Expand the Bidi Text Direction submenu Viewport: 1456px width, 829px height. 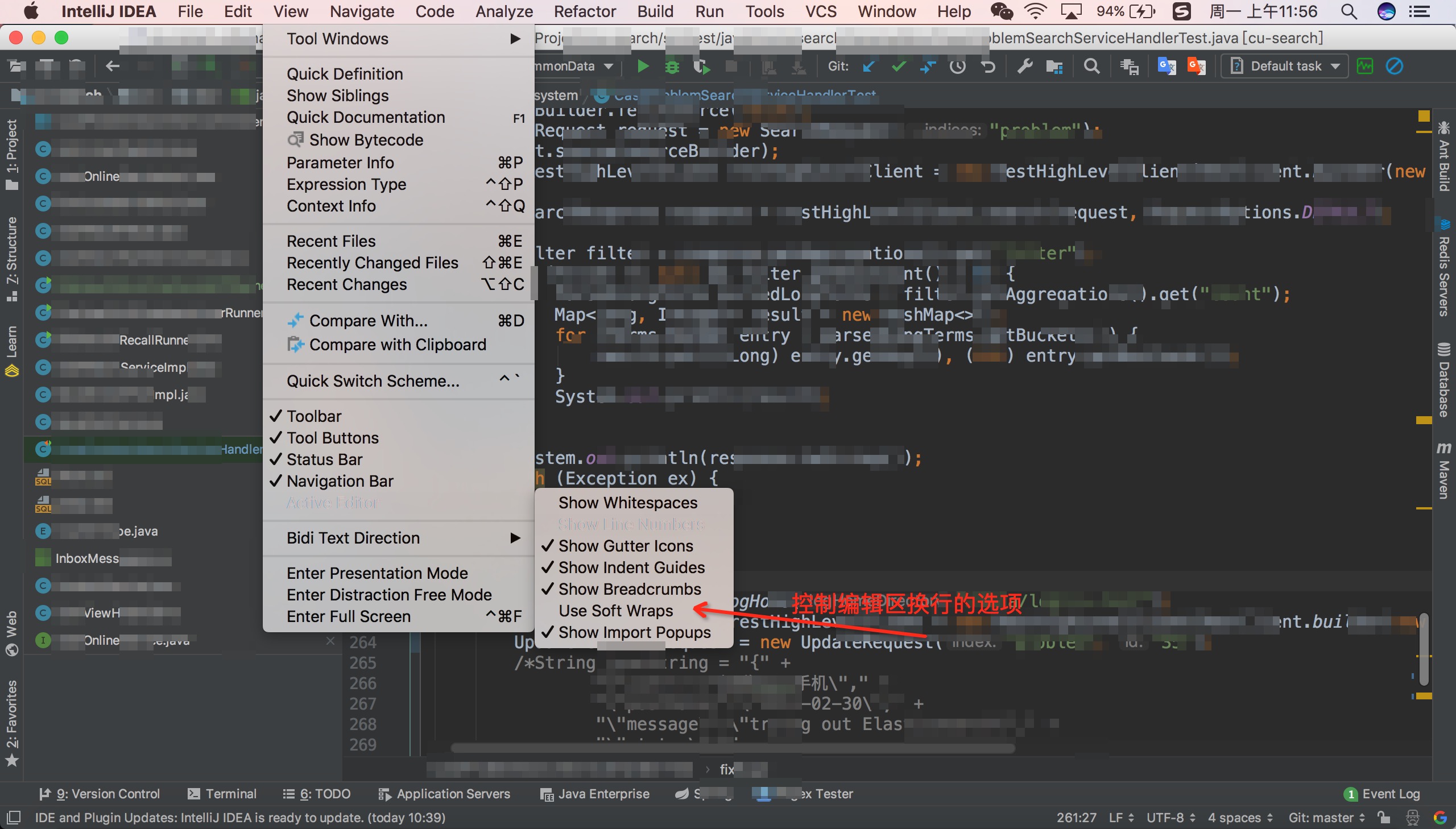click(x=399, y=538)
